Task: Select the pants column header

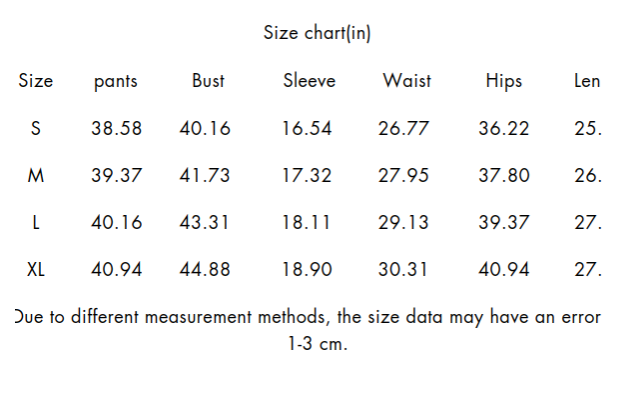Action: [116, 82]
